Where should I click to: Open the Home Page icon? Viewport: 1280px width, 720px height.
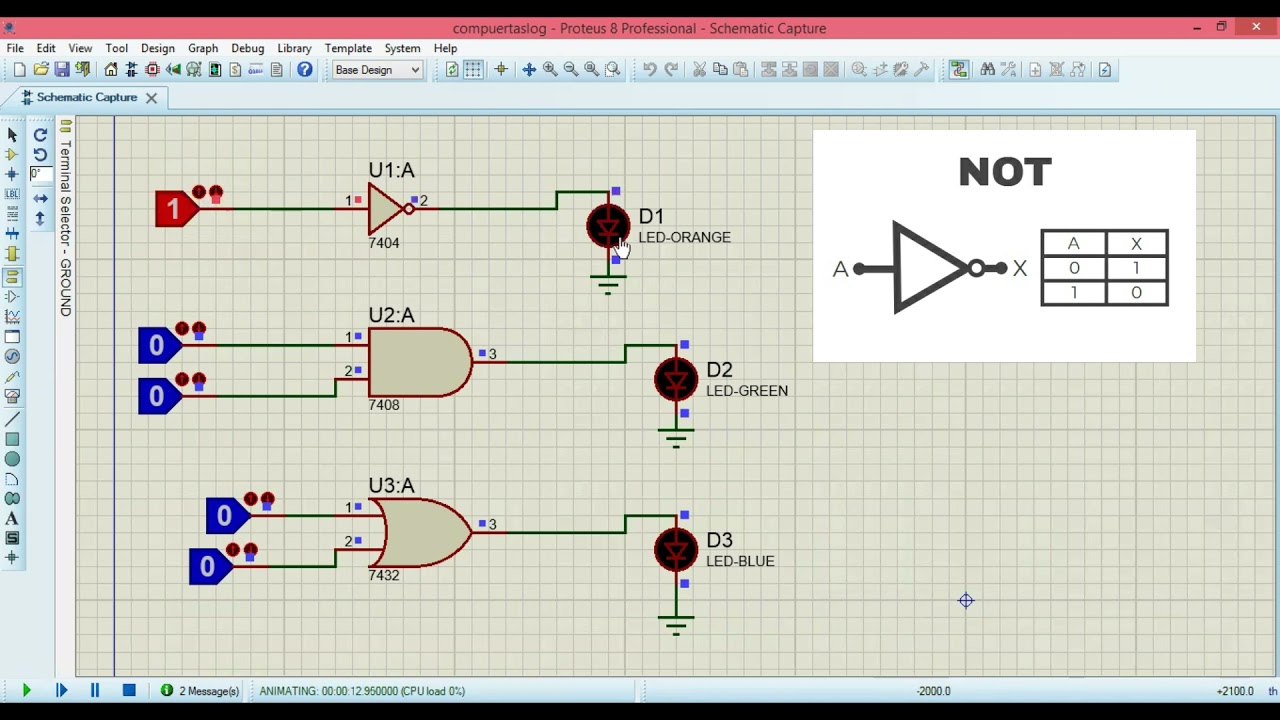click(x=110, y=69)
